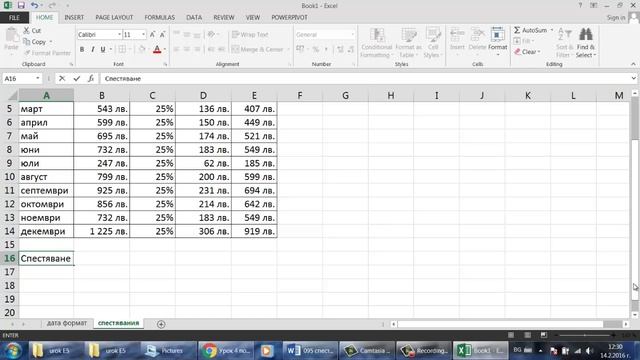Open the Camtasia taskbar button

(367, 351)
